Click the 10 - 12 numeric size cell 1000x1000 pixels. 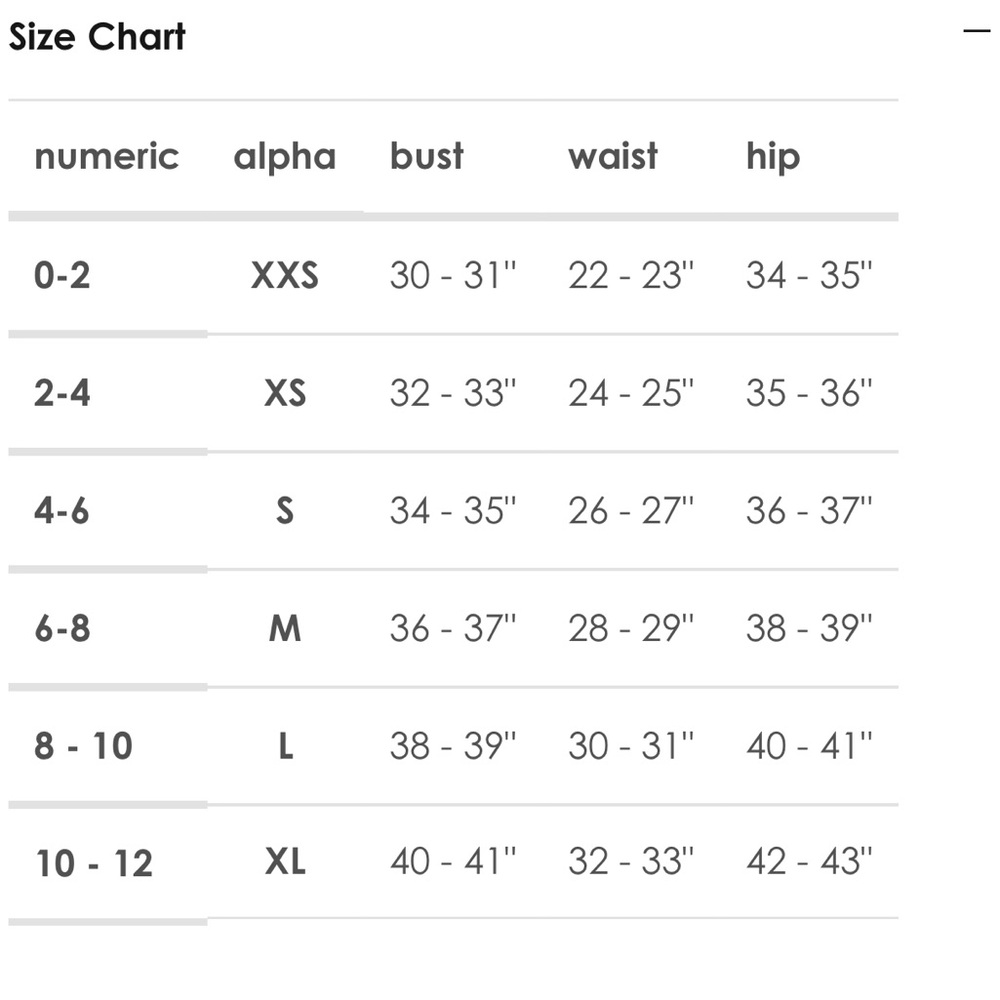click(x=94, y=864)
